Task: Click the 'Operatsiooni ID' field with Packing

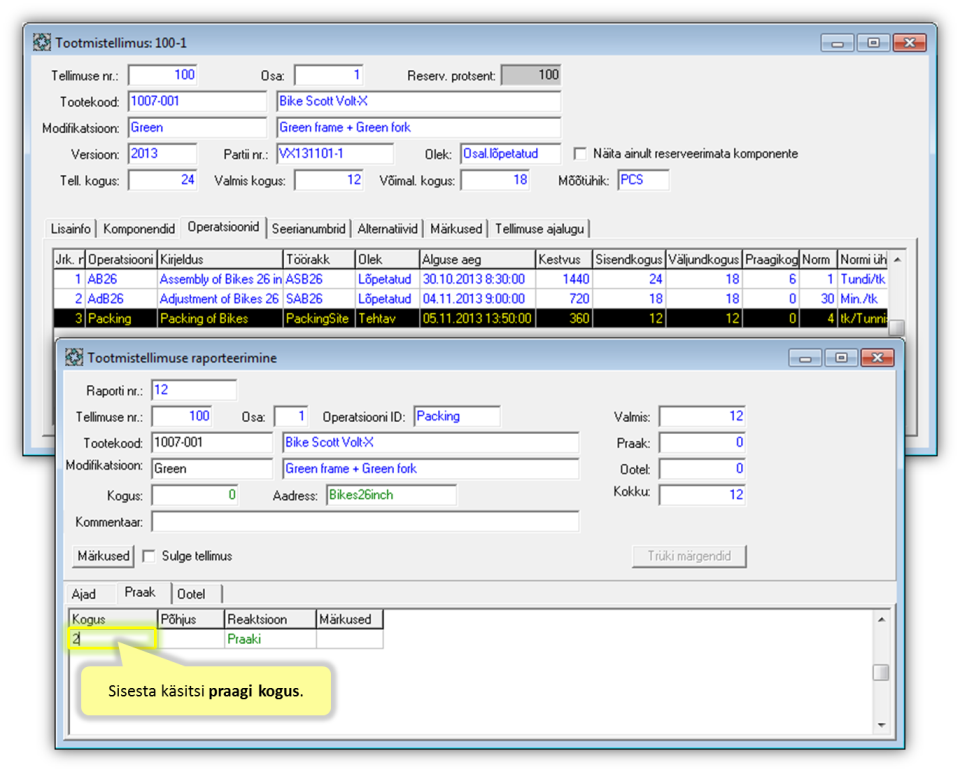Action: click(457, 416)
